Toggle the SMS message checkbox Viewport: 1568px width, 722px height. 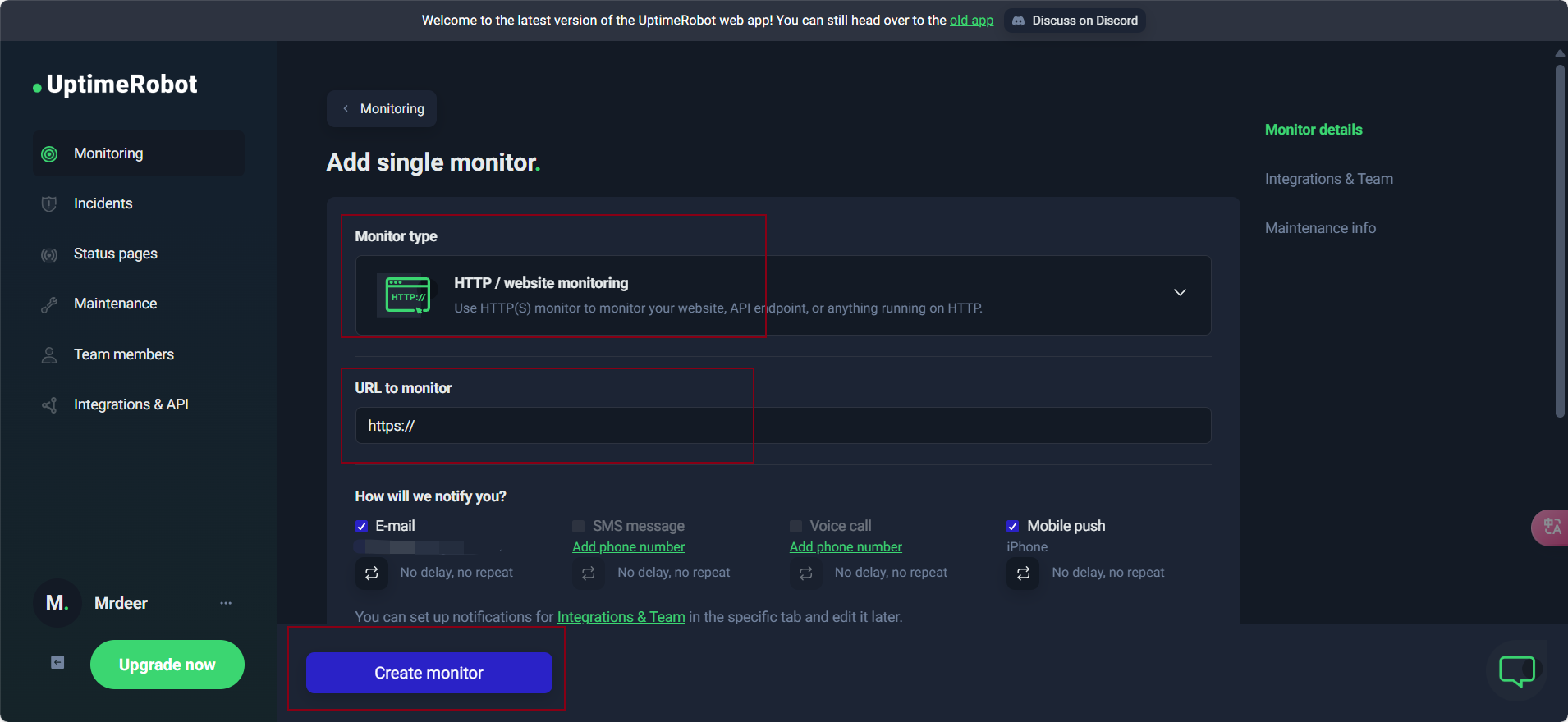579,526
